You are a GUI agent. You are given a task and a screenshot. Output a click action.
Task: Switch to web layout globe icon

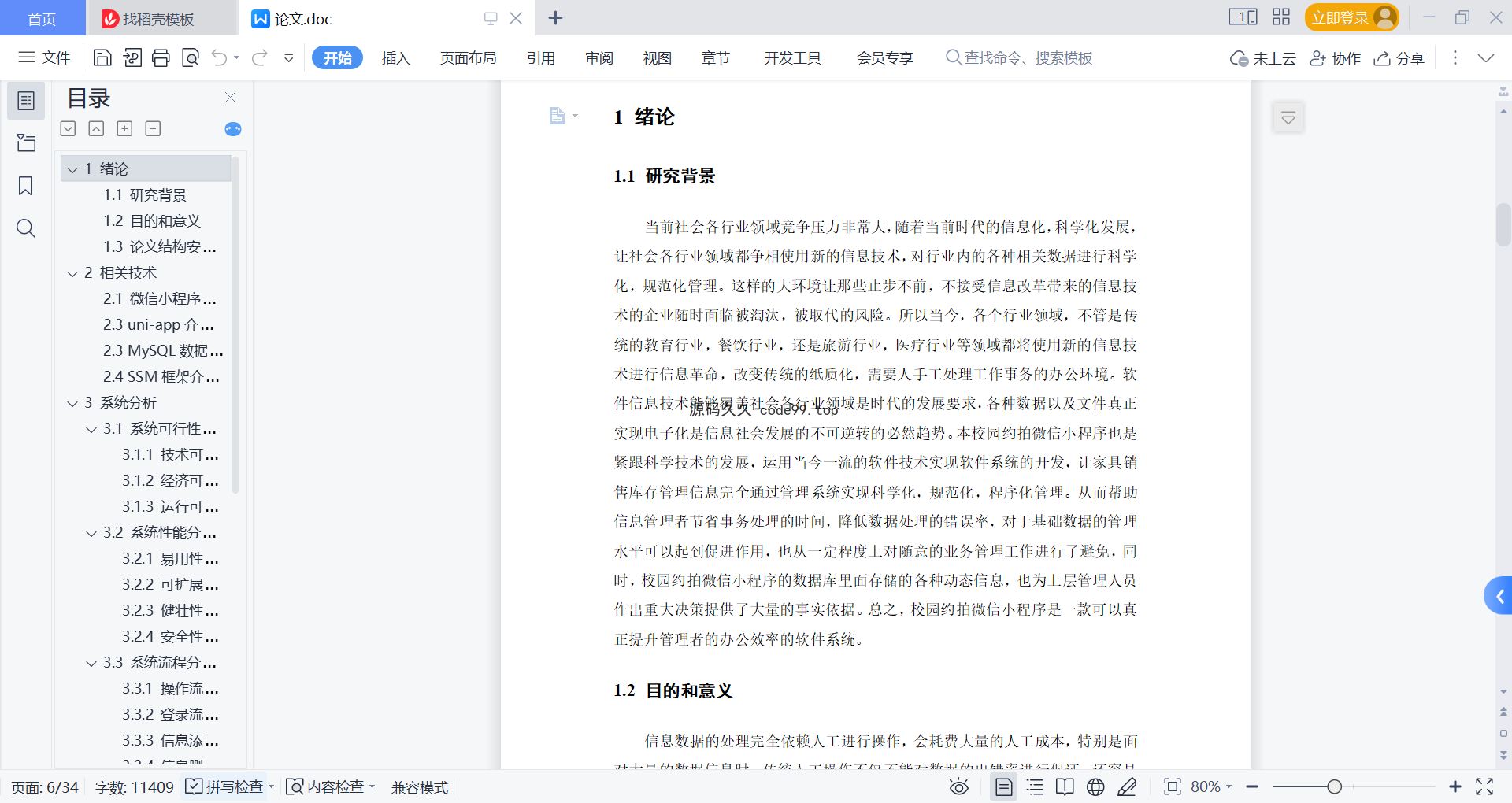pos(1095,786)
